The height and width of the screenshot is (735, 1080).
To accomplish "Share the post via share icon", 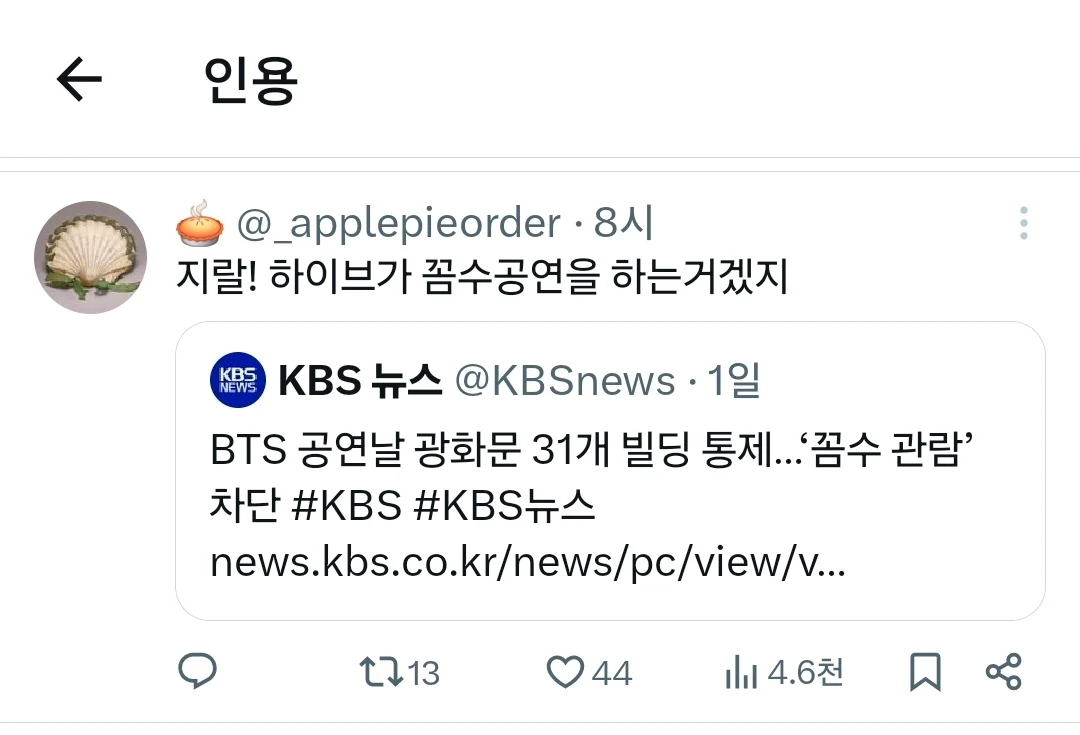I will (1004, 672).
